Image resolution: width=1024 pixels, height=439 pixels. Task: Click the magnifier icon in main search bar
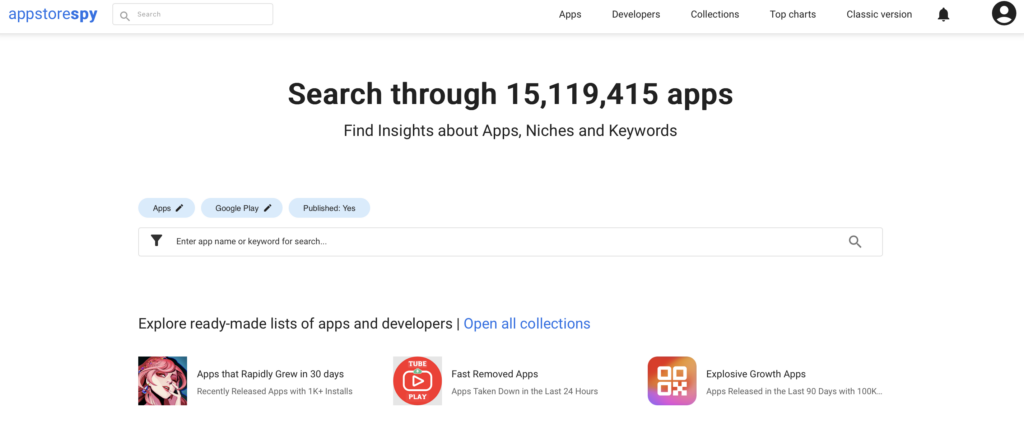[855, 241]
